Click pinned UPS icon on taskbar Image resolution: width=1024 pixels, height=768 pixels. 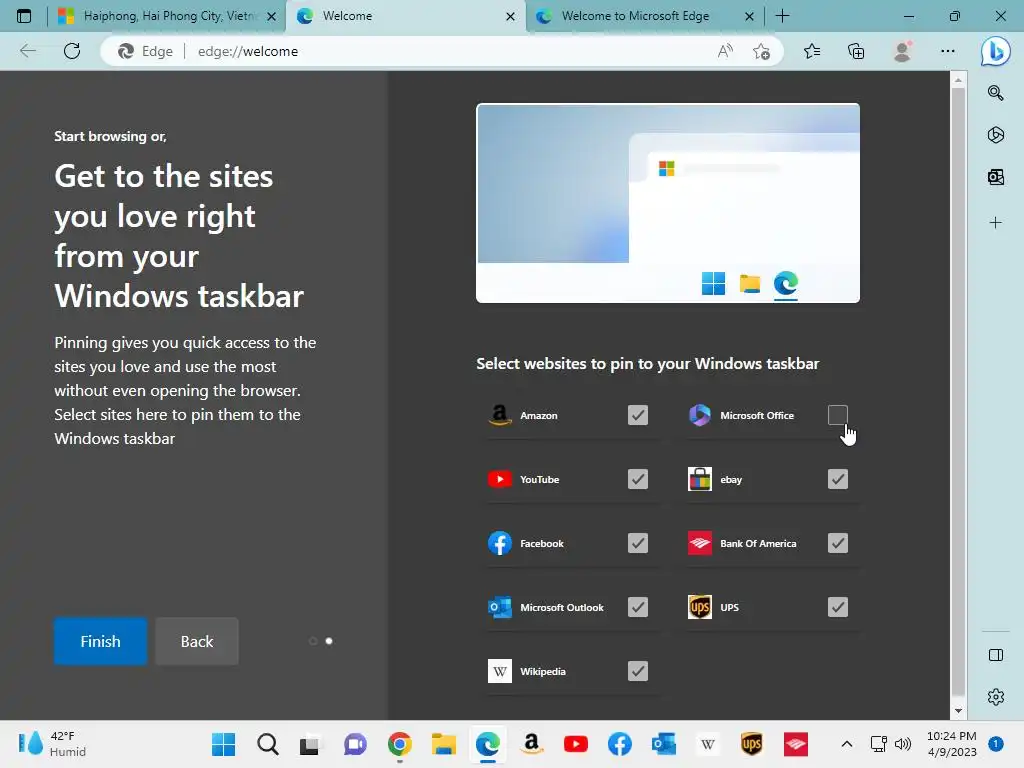click(752, 744)
